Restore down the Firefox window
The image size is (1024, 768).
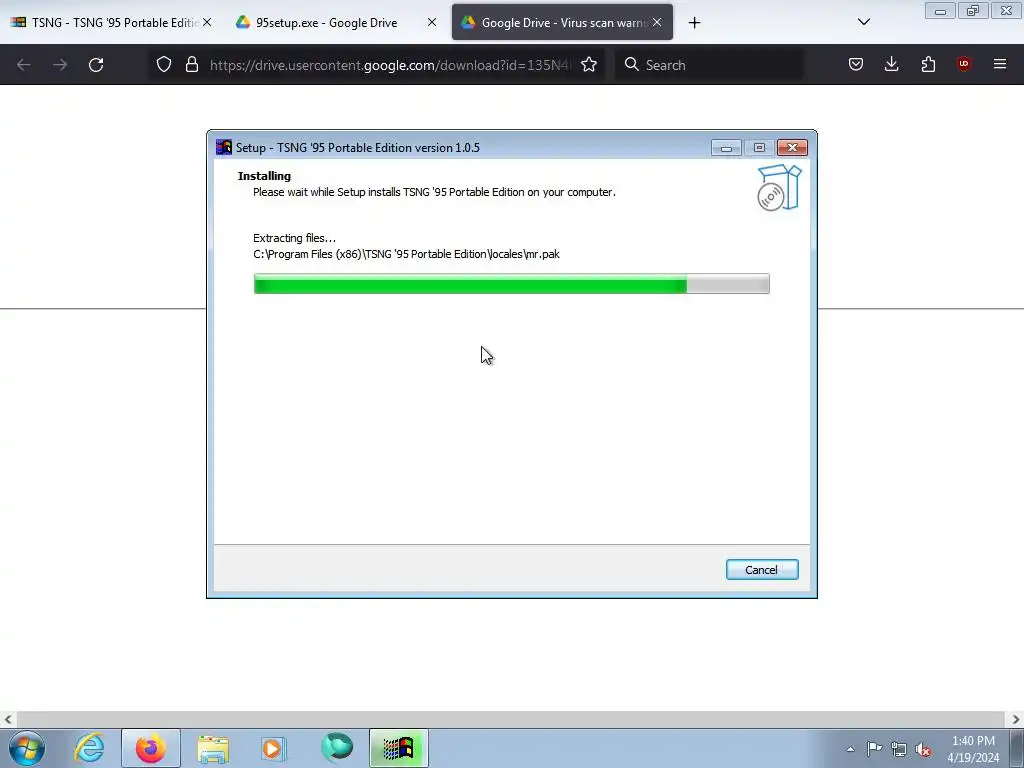pos(973,11)
